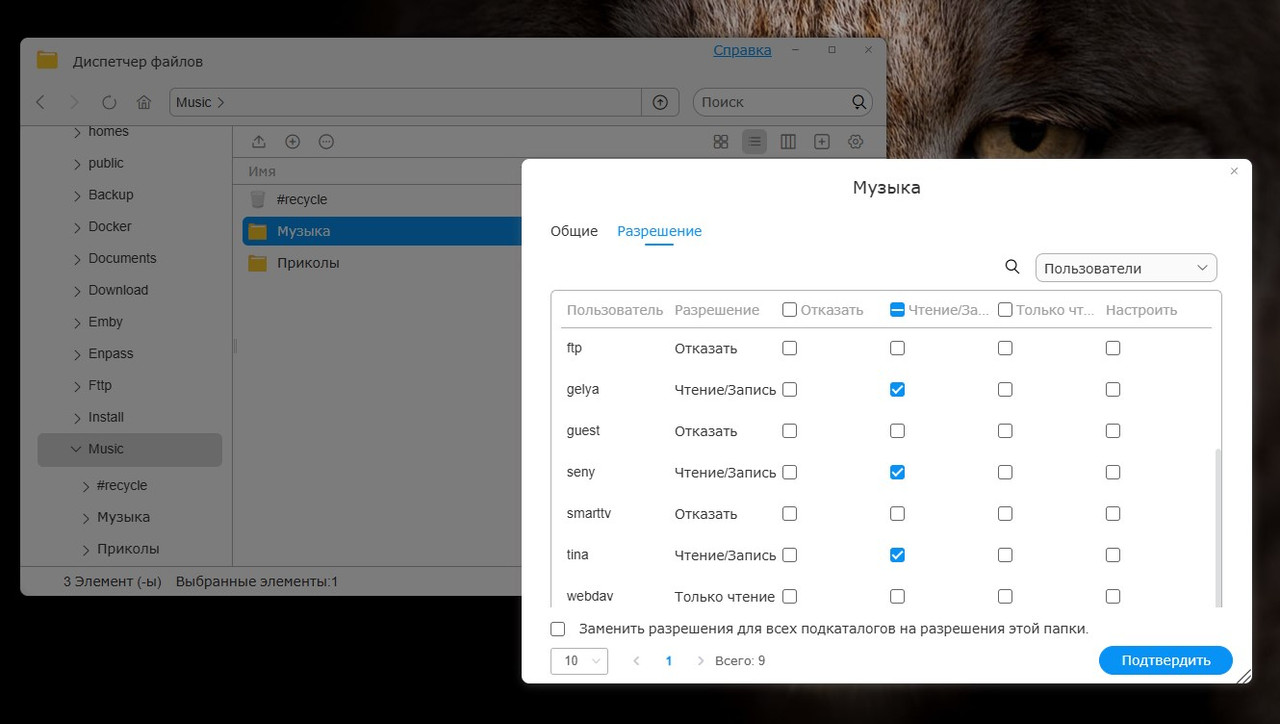Click Только чтение permission text for webdav
Image resolution: width=1280 pixels, height=724 pixels.
click(x=725, y=597)
